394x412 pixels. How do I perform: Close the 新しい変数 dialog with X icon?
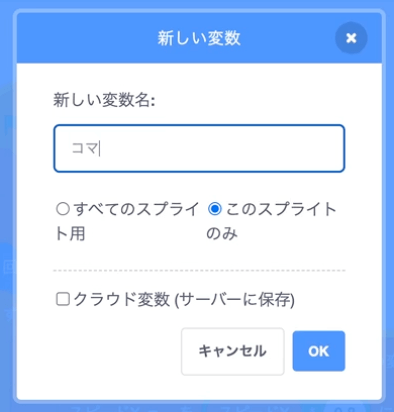(351, 38)
